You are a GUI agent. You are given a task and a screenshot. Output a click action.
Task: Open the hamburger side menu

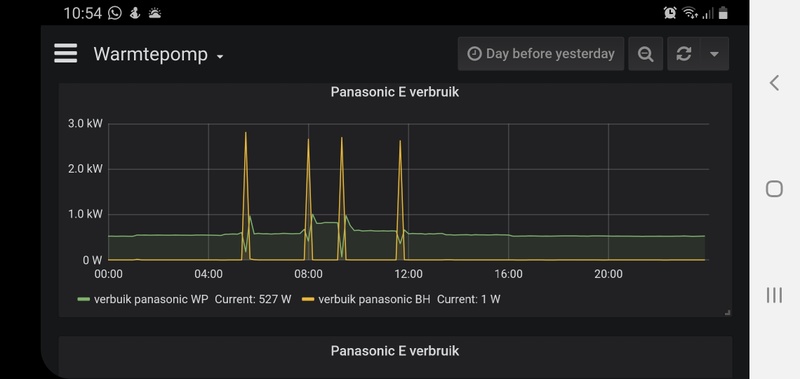(x=66, y=54)
